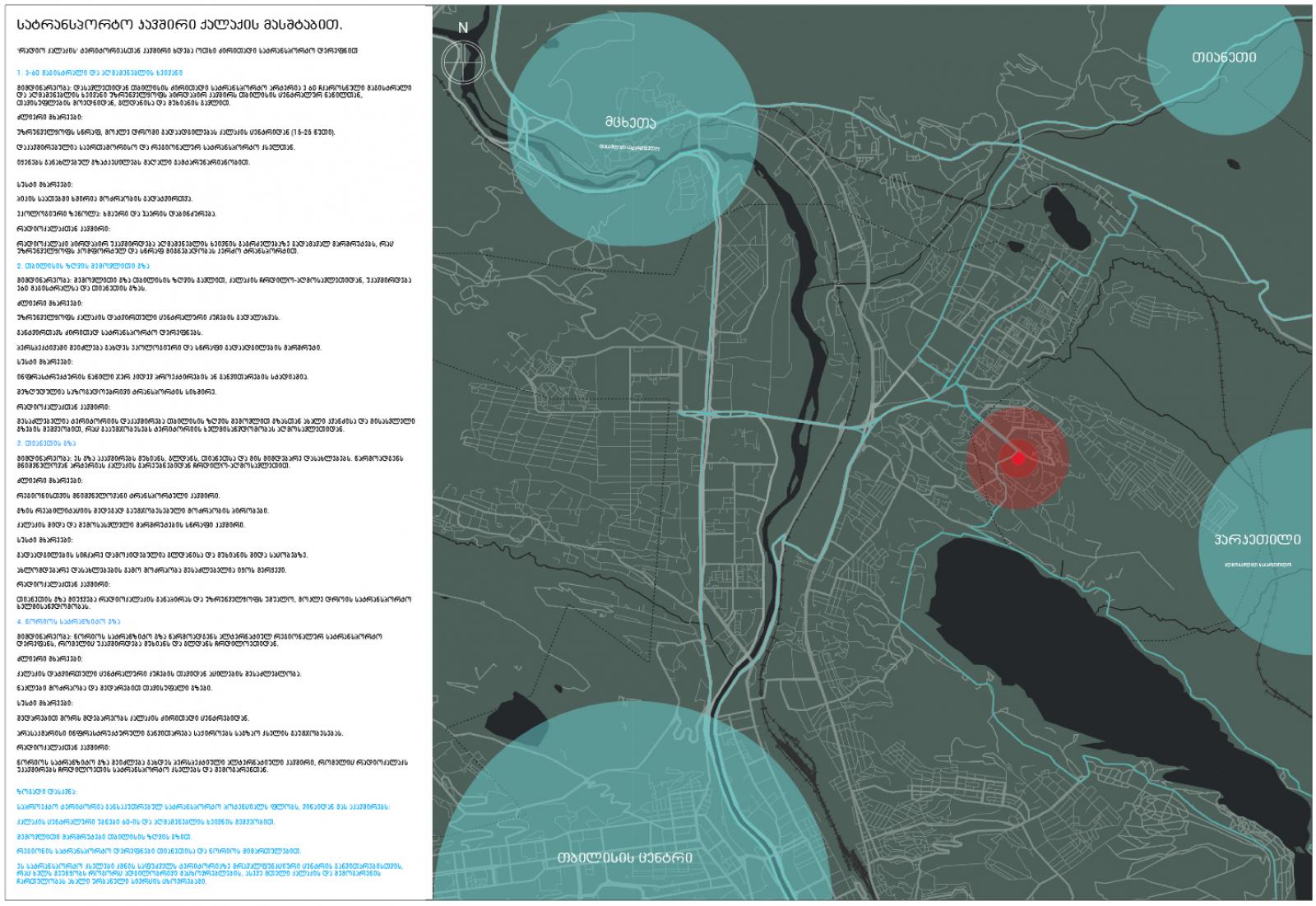Select the მცხეთა zone circle label
Viewport: 1316px width, 906px height.
click(x=630, y=123)
